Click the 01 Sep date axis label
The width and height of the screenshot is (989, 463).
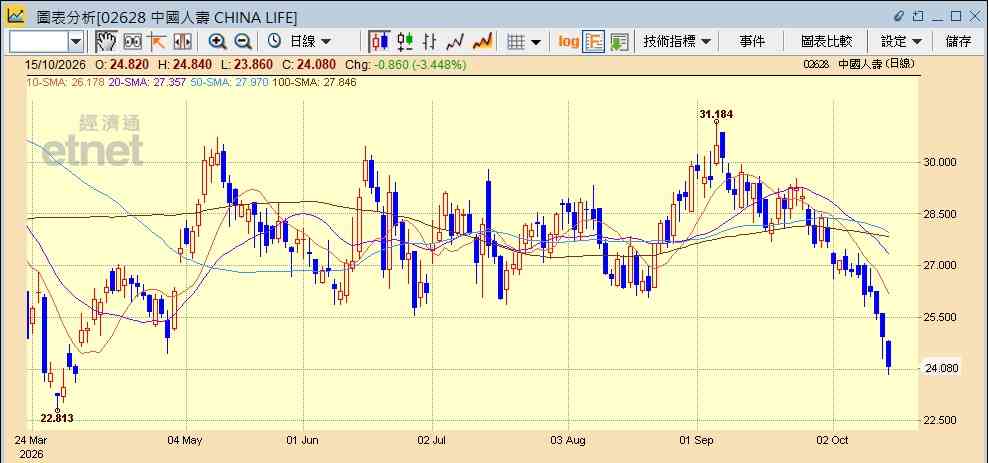(x=698, y=440)
